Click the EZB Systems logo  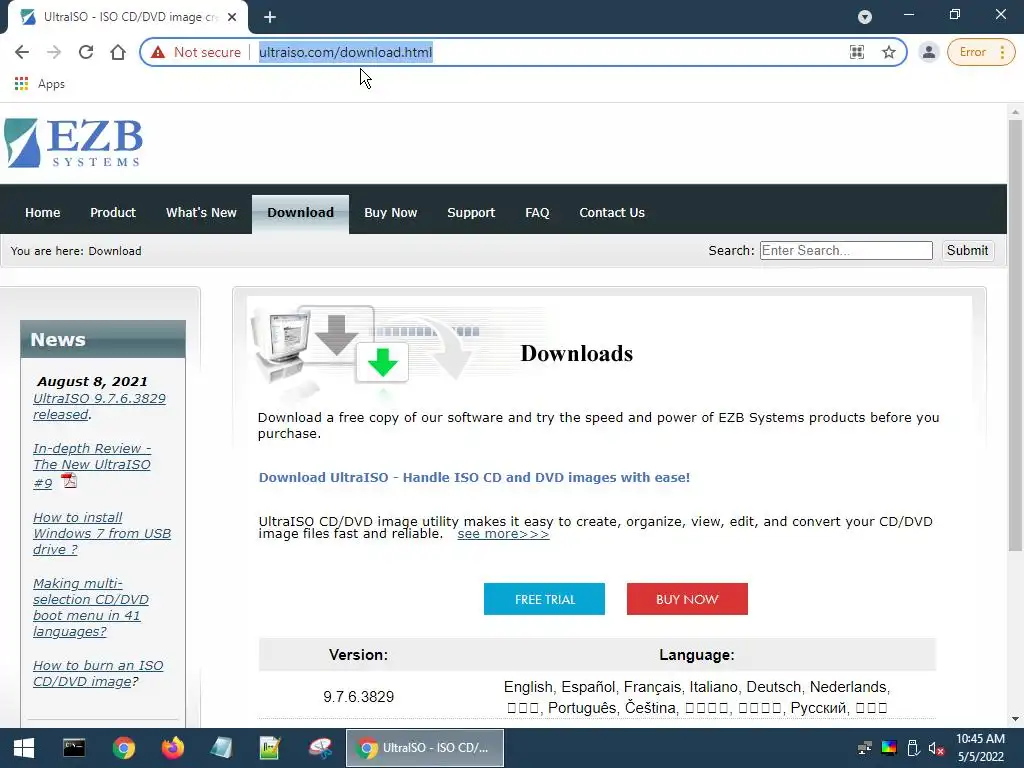73,143
